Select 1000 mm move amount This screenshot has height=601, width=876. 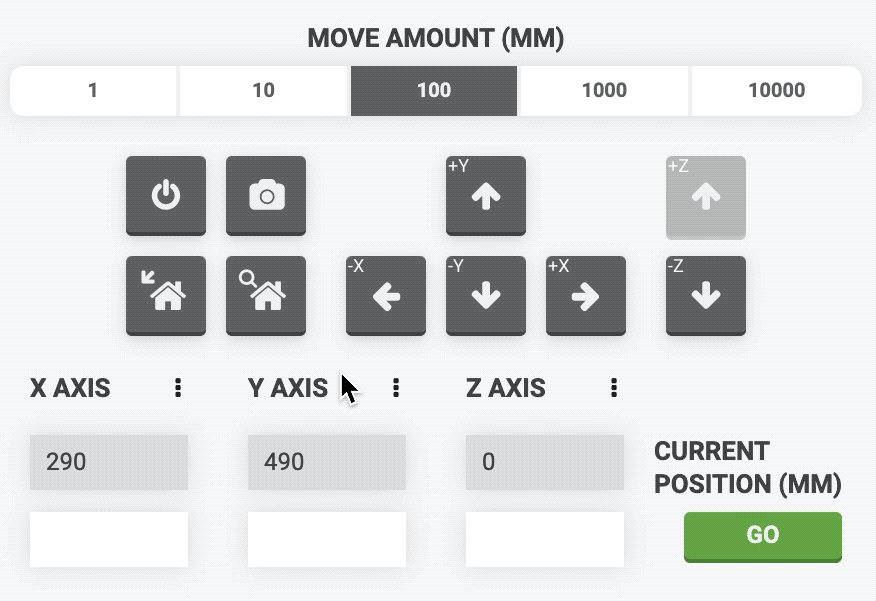tap(604, 91)
